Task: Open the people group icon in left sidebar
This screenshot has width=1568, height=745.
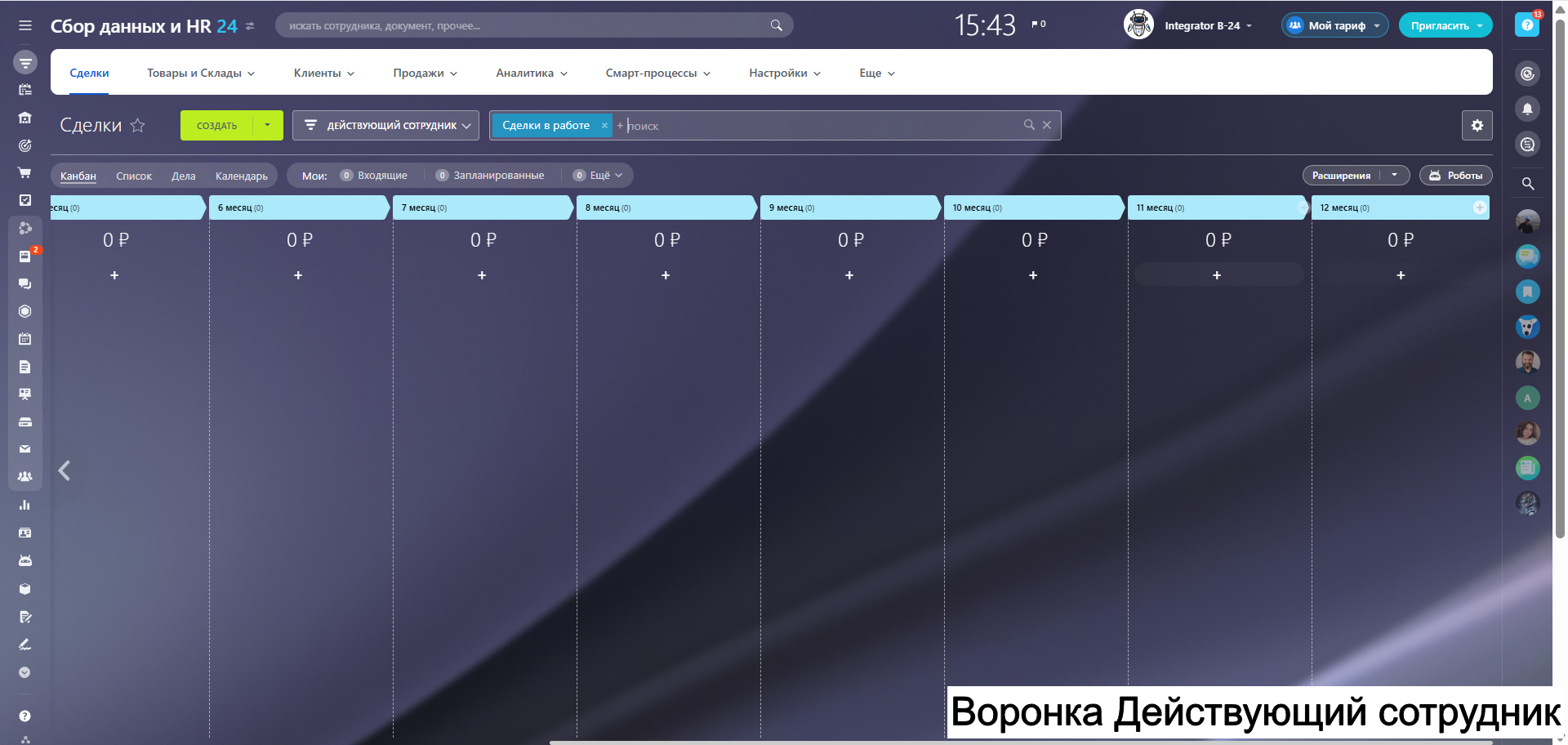Action: (25, 476)
